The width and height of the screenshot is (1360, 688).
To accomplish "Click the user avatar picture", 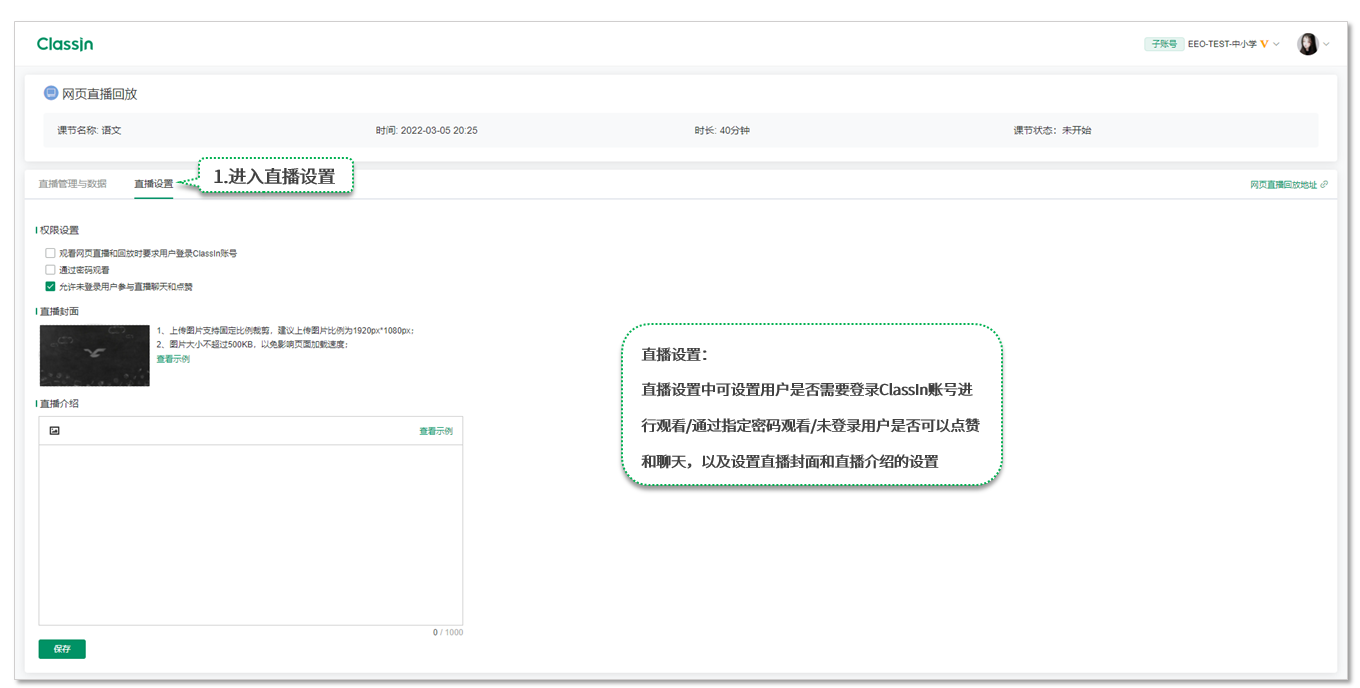I will click(x=1307, y=44).
